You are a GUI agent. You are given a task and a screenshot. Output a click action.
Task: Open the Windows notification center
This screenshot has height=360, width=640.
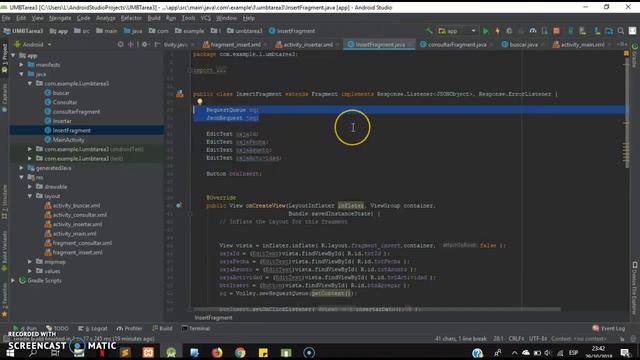click(624, 353)
